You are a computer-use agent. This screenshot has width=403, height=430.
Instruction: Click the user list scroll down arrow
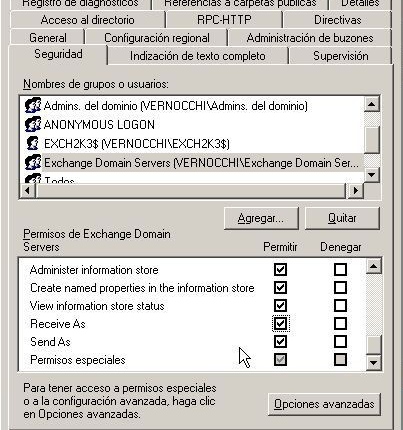[x=371, y=174]
